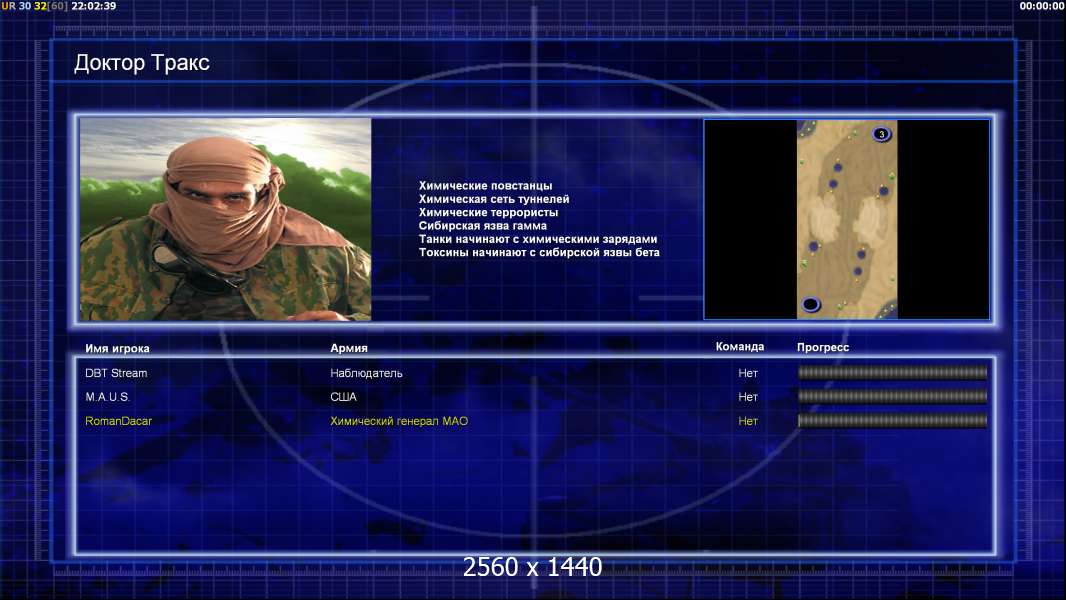Click the Армия column header
The height and width of the screenshot is (600, 1066).
(x=349, y=348)
